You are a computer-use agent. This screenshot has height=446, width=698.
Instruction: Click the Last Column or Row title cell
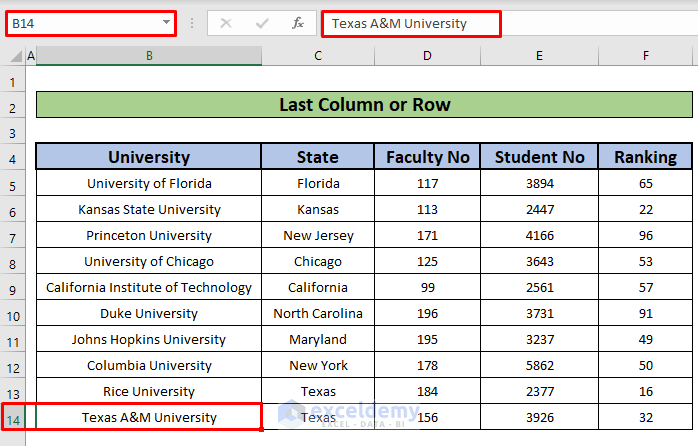(364, 105)
